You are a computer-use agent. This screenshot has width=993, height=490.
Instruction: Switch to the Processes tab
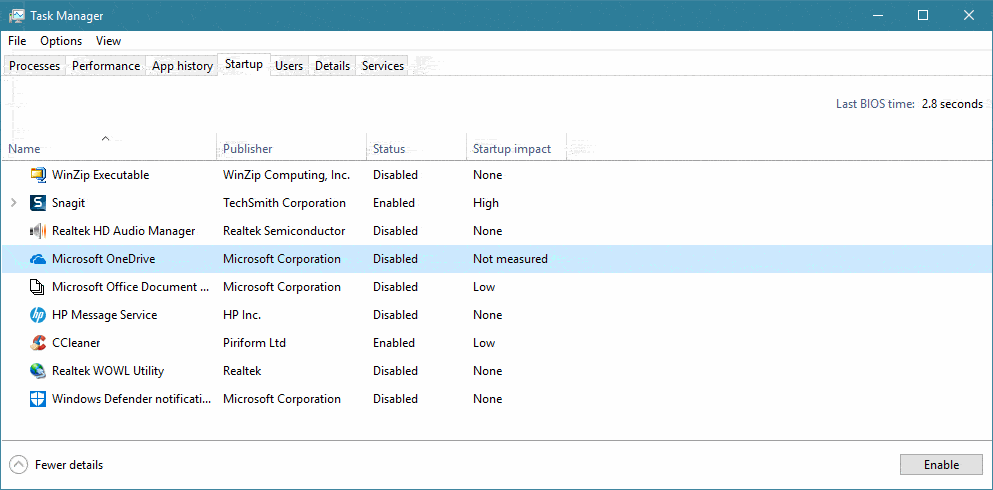coord(35,66)
